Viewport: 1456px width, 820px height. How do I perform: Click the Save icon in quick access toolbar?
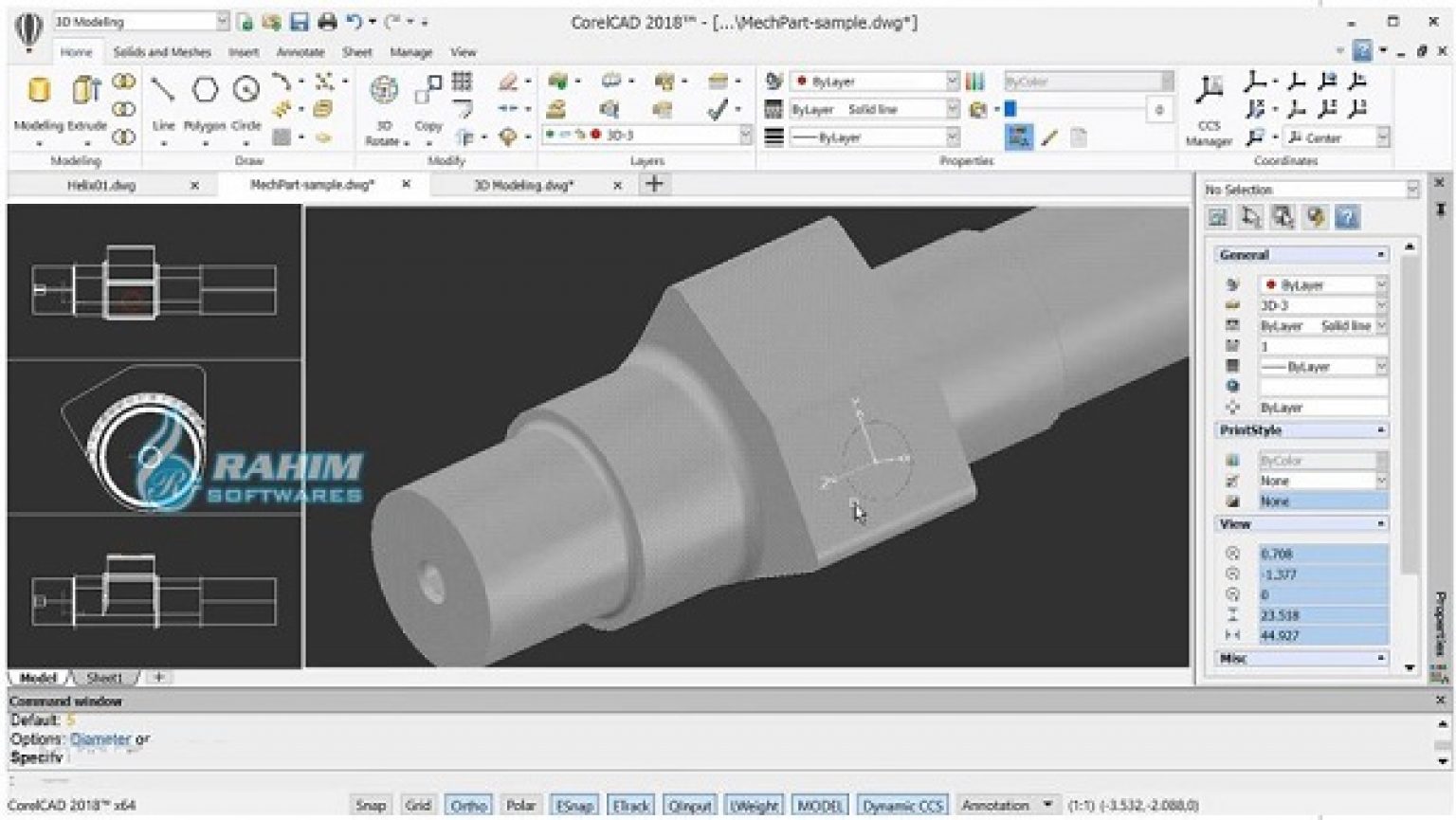pyautogui.click(x=300, y=22)
